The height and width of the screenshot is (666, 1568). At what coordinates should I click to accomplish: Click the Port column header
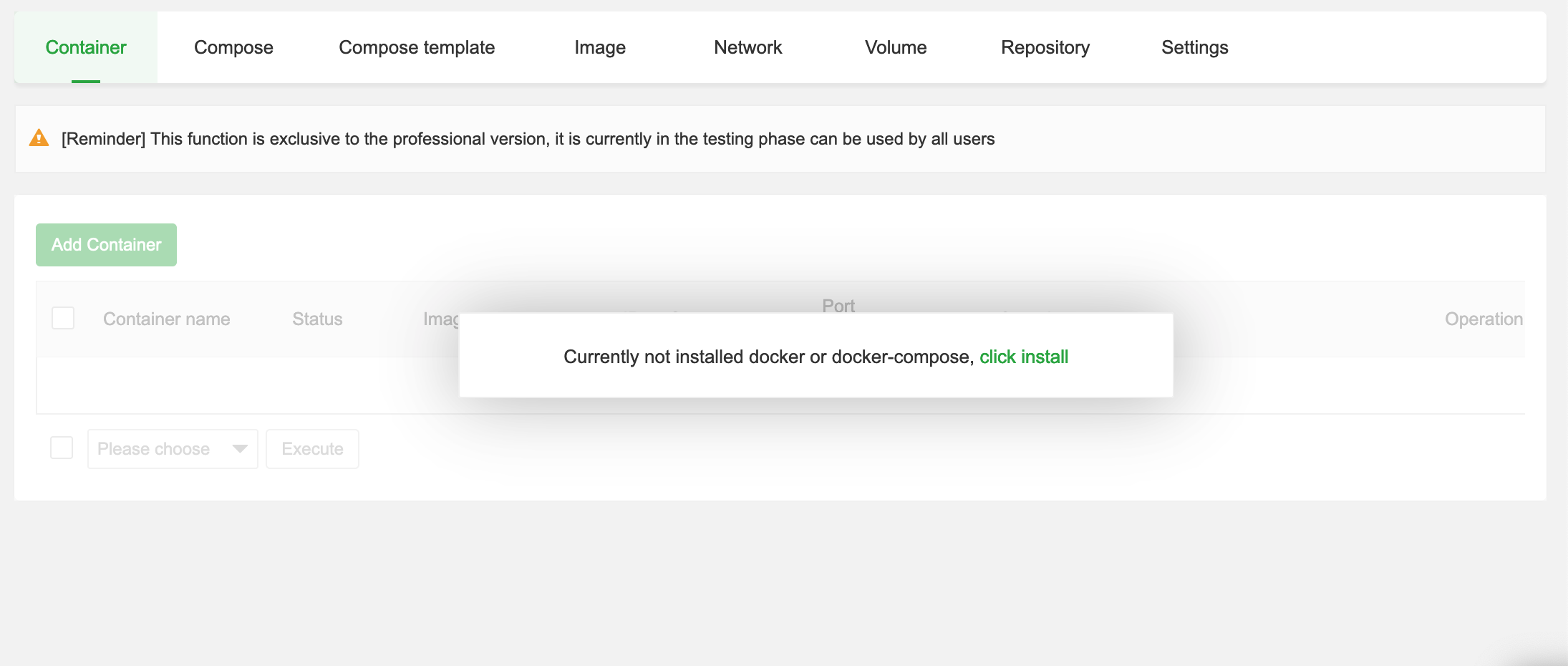point(838,306)
